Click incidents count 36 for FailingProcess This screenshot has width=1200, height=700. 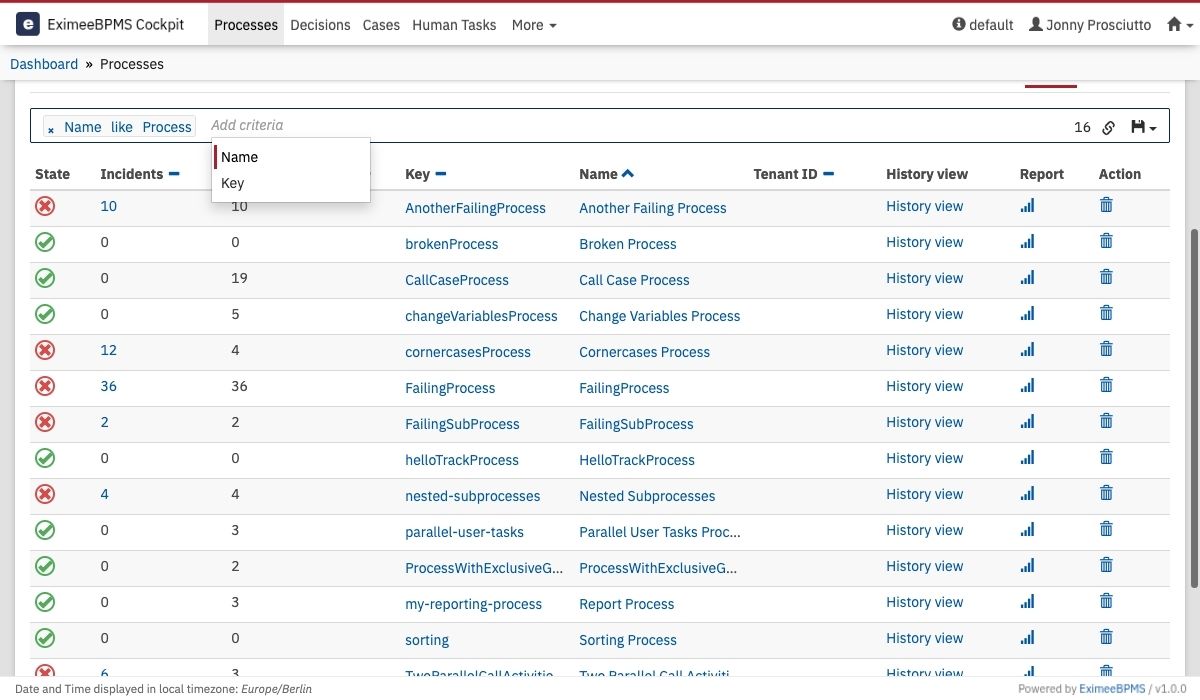(108, 386)
